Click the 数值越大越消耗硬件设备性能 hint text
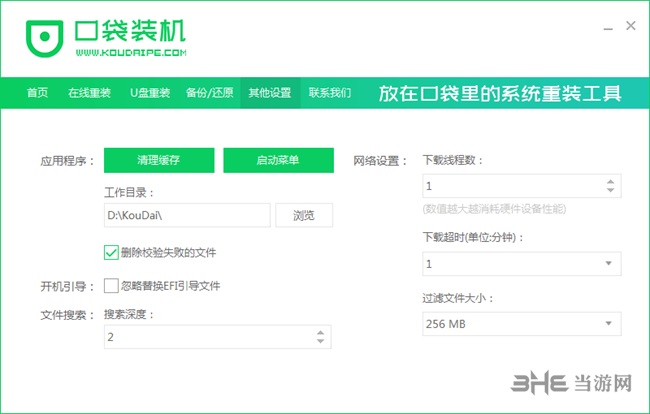The width and height of the screenshot is (650, 414). click(x=494, y=209)
